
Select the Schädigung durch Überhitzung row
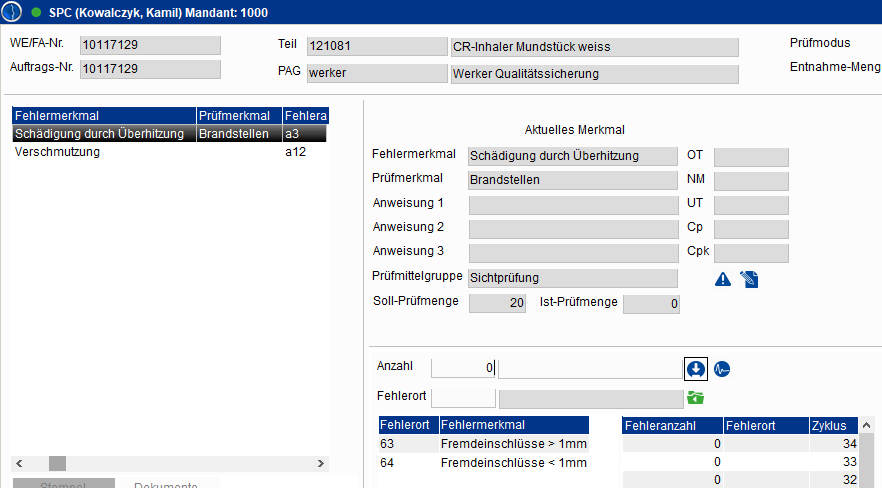point(99,133)
